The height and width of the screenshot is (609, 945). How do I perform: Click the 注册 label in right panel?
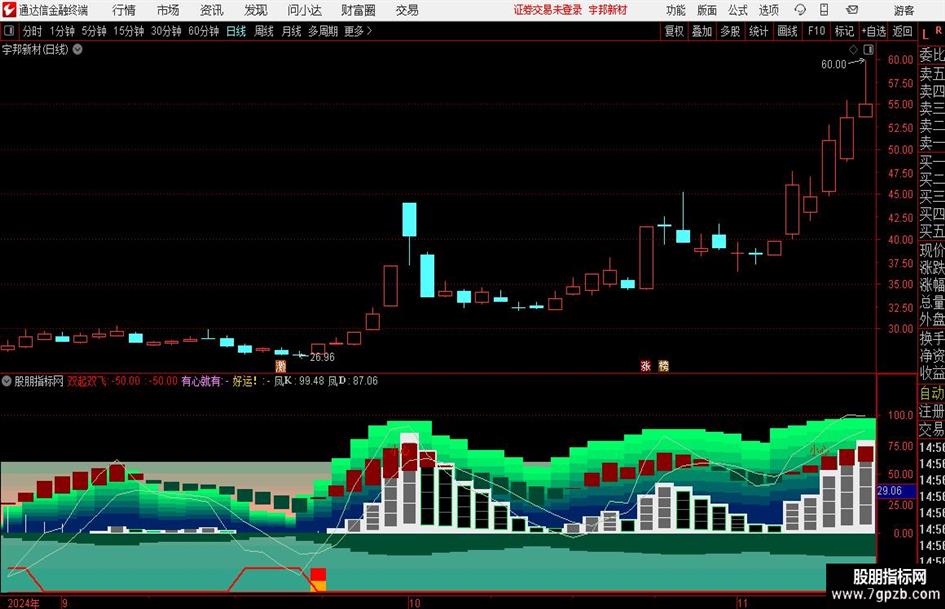click(x=932, y=411)
